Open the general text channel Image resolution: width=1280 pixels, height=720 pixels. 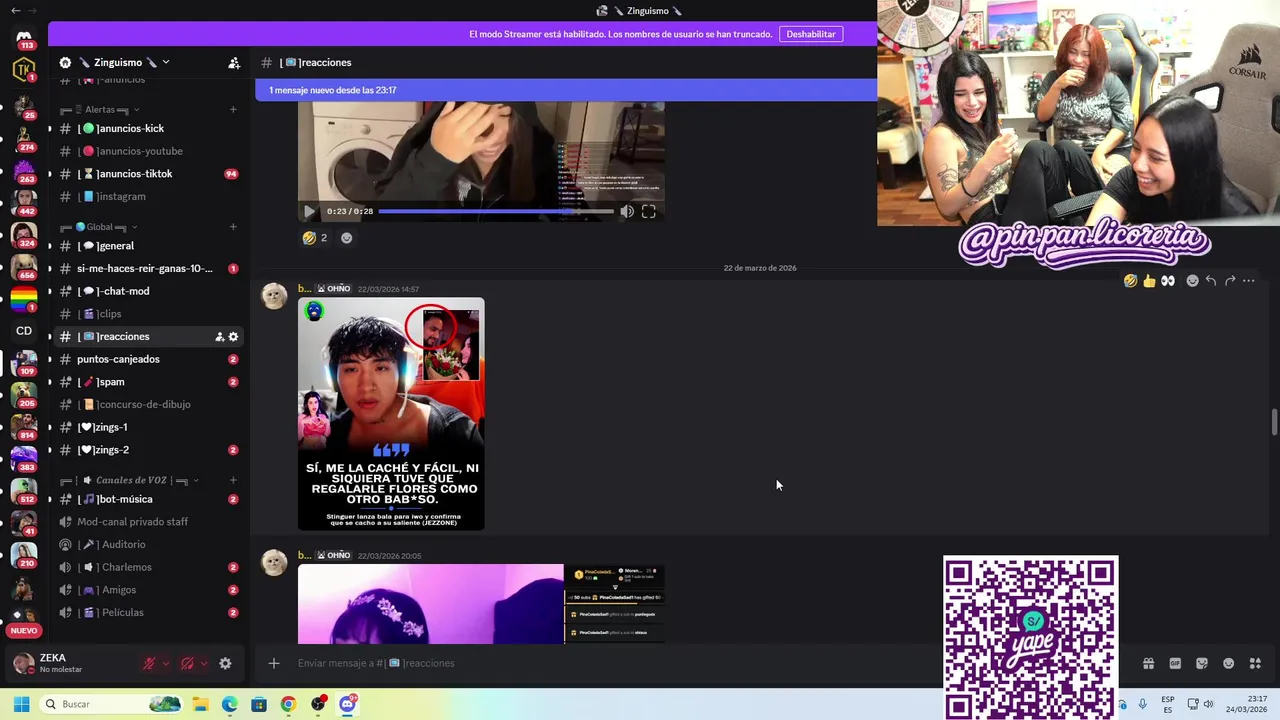(x=148, y=246)
